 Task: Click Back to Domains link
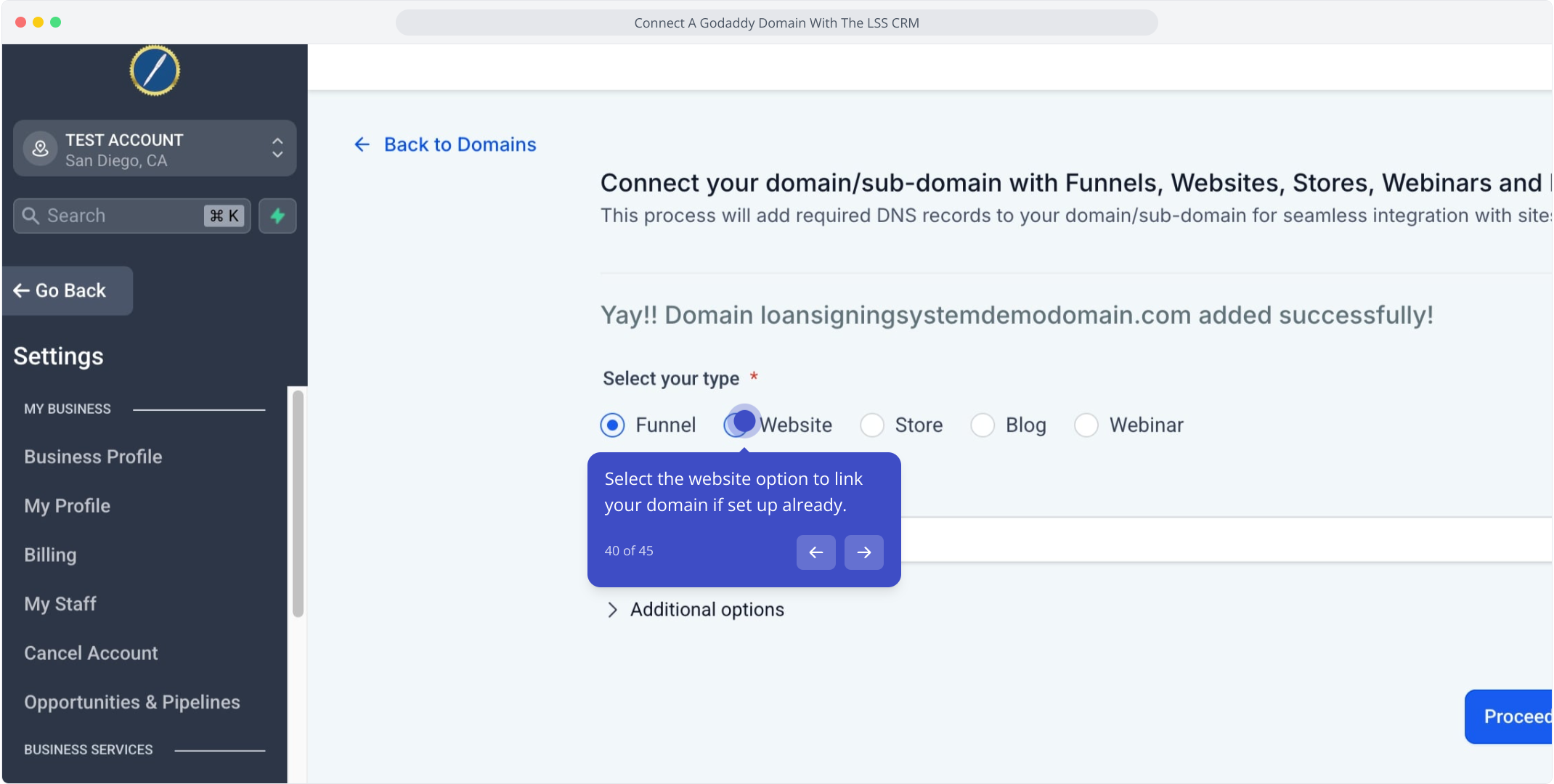point(460,144)
